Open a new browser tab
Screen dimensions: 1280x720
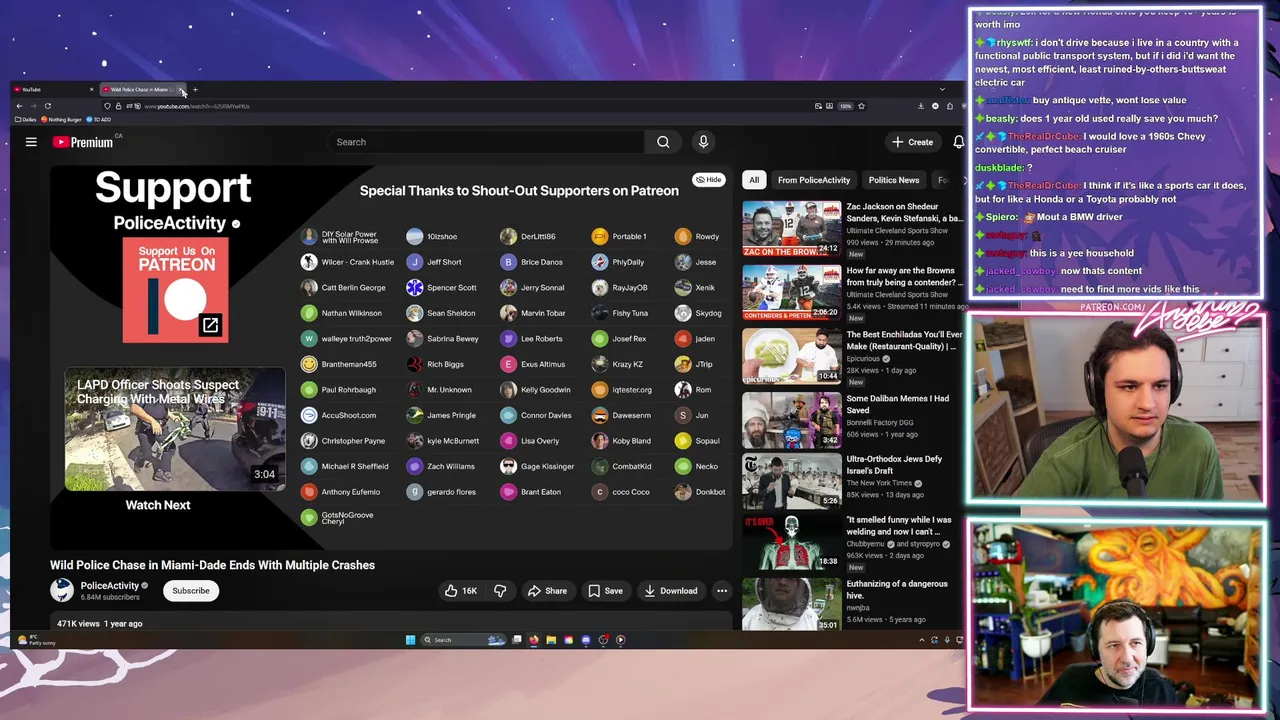(195, 90)
